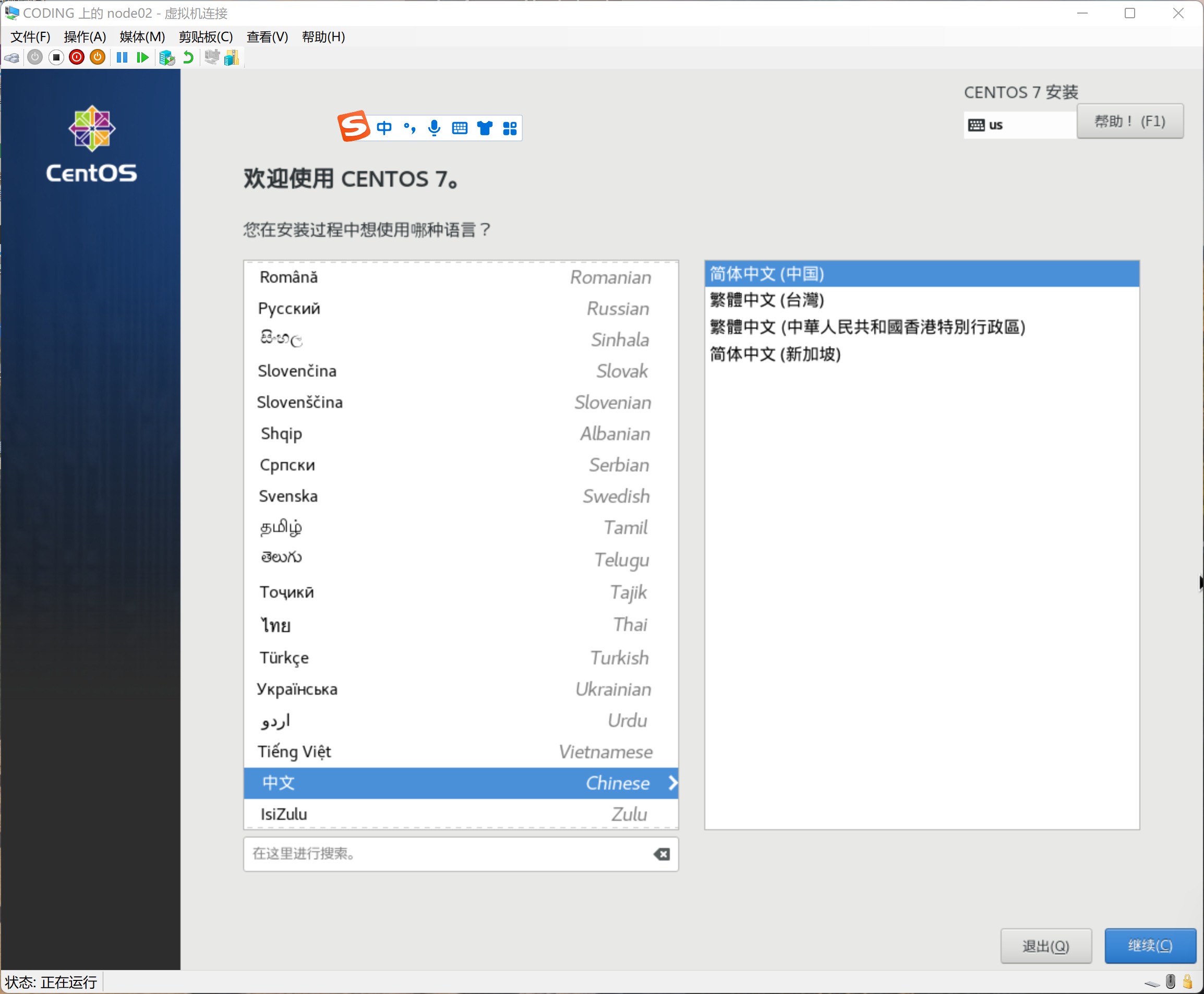The width and height of the screenshot is (1204, 994).
Task: Click the keyboard status icon in status bar
Action: coord(1152,984)
